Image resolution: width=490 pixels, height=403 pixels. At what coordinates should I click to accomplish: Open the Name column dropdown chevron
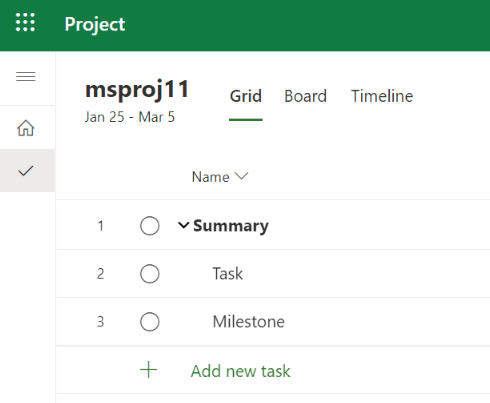(x=241, y=176)
